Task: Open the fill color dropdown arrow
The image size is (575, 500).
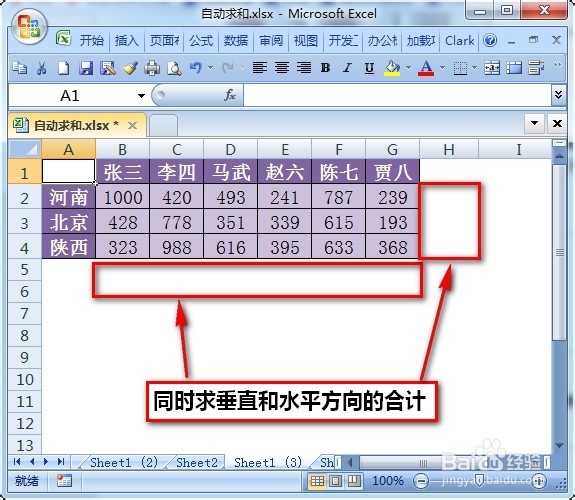Action: [408, 67]
